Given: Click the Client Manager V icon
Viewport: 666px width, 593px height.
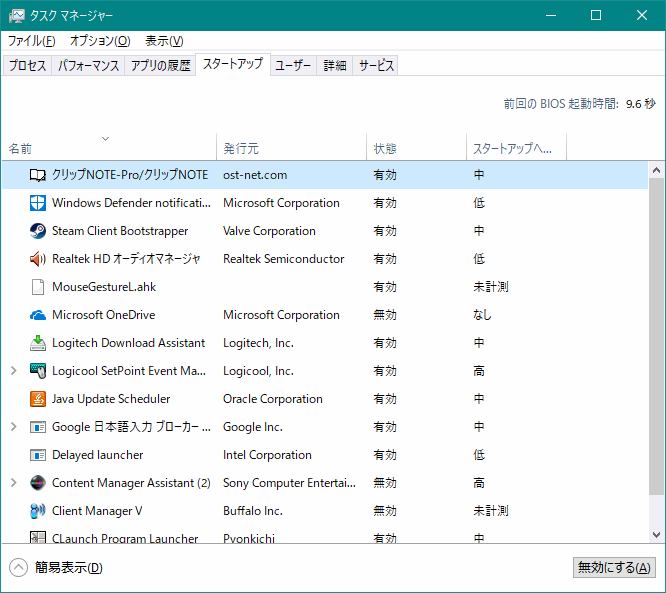Looking at the screenshot, I should (x=38, y=511).
